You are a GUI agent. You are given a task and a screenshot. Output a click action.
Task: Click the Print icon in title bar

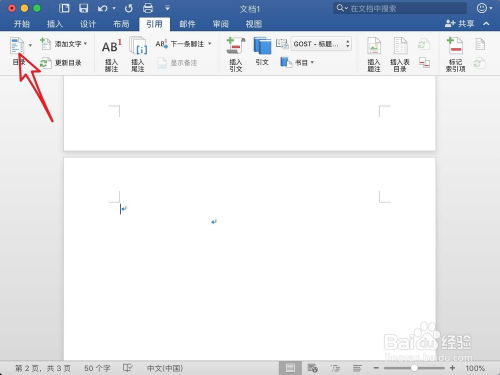[148, 8]
